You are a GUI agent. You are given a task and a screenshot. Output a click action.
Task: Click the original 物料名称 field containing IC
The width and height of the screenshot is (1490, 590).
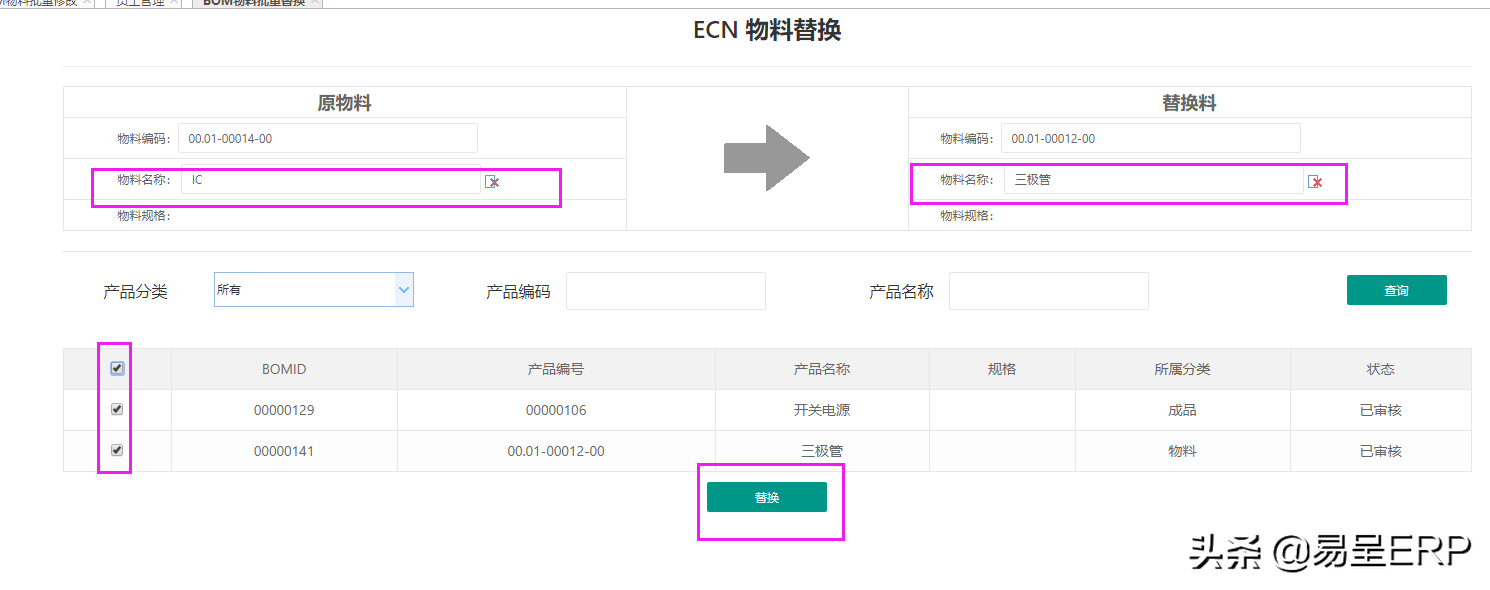point(330,181)
